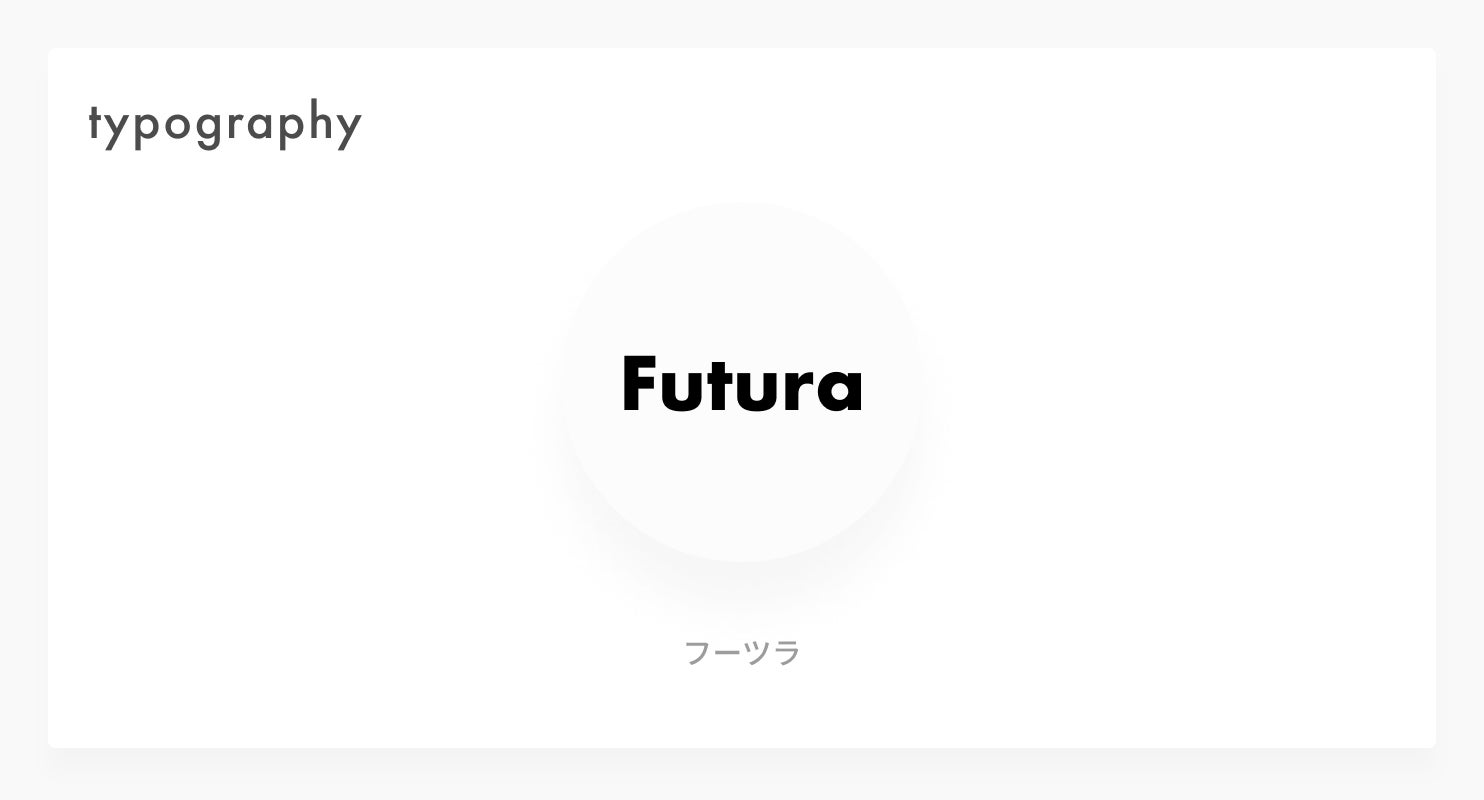The image size is (1484, 800).
Task: Click the first "t" of typography heading
Action: click(96, 125)
